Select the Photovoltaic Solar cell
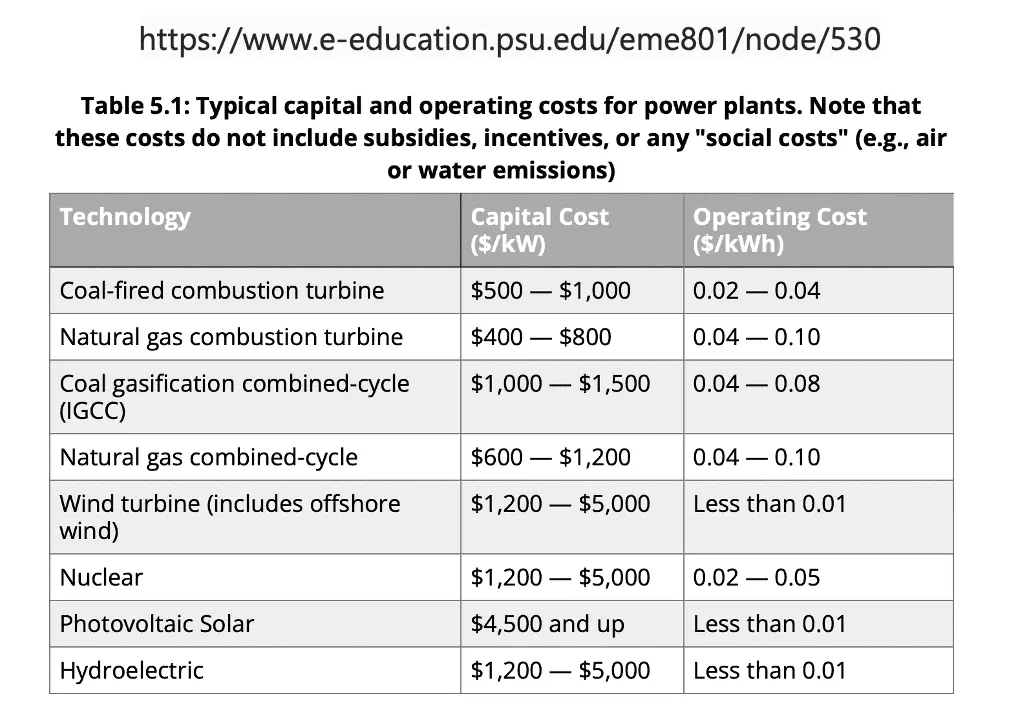 point(157,624)
